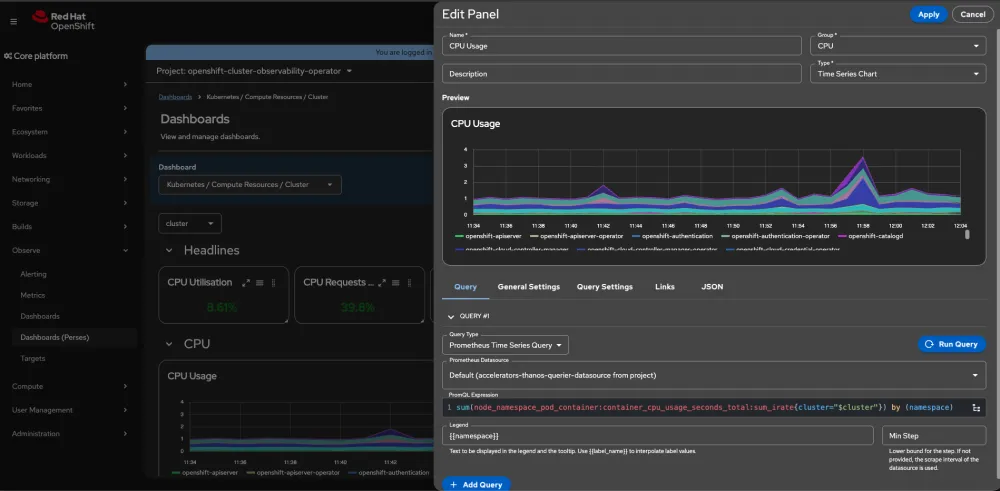Switch to the Query tab
This screenshot has height=491, width=1000.
tap(466, 287)
